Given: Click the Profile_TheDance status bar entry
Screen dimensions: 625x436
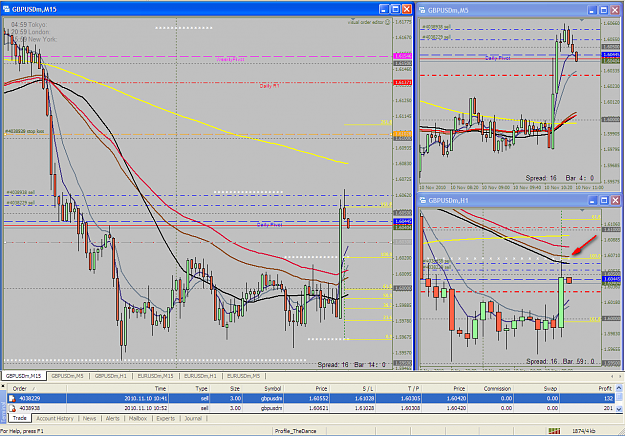Looking at the screenshot, I should point(295,431).
